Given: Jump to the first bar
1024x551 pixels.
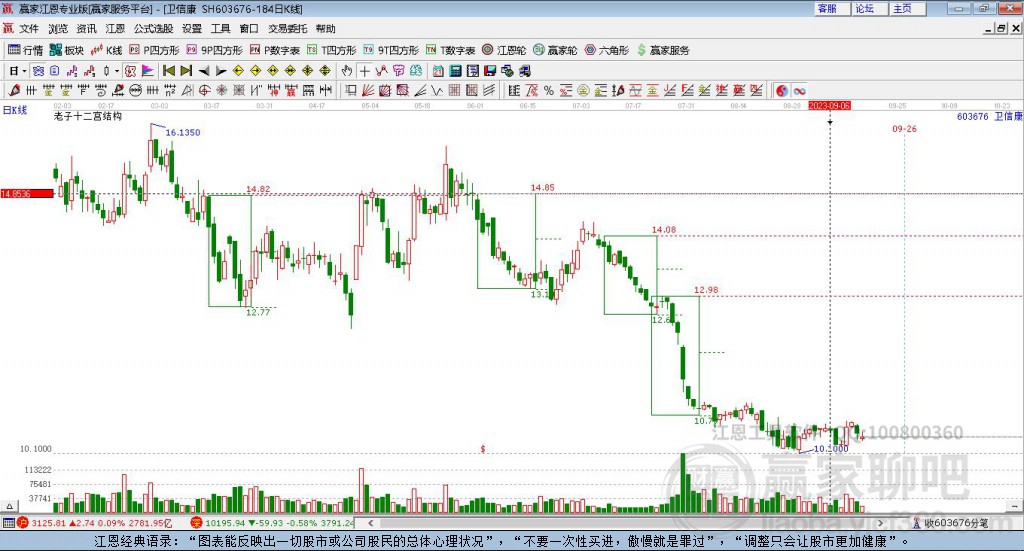Looking at the screenshot, I should click(x=168, y=71).
